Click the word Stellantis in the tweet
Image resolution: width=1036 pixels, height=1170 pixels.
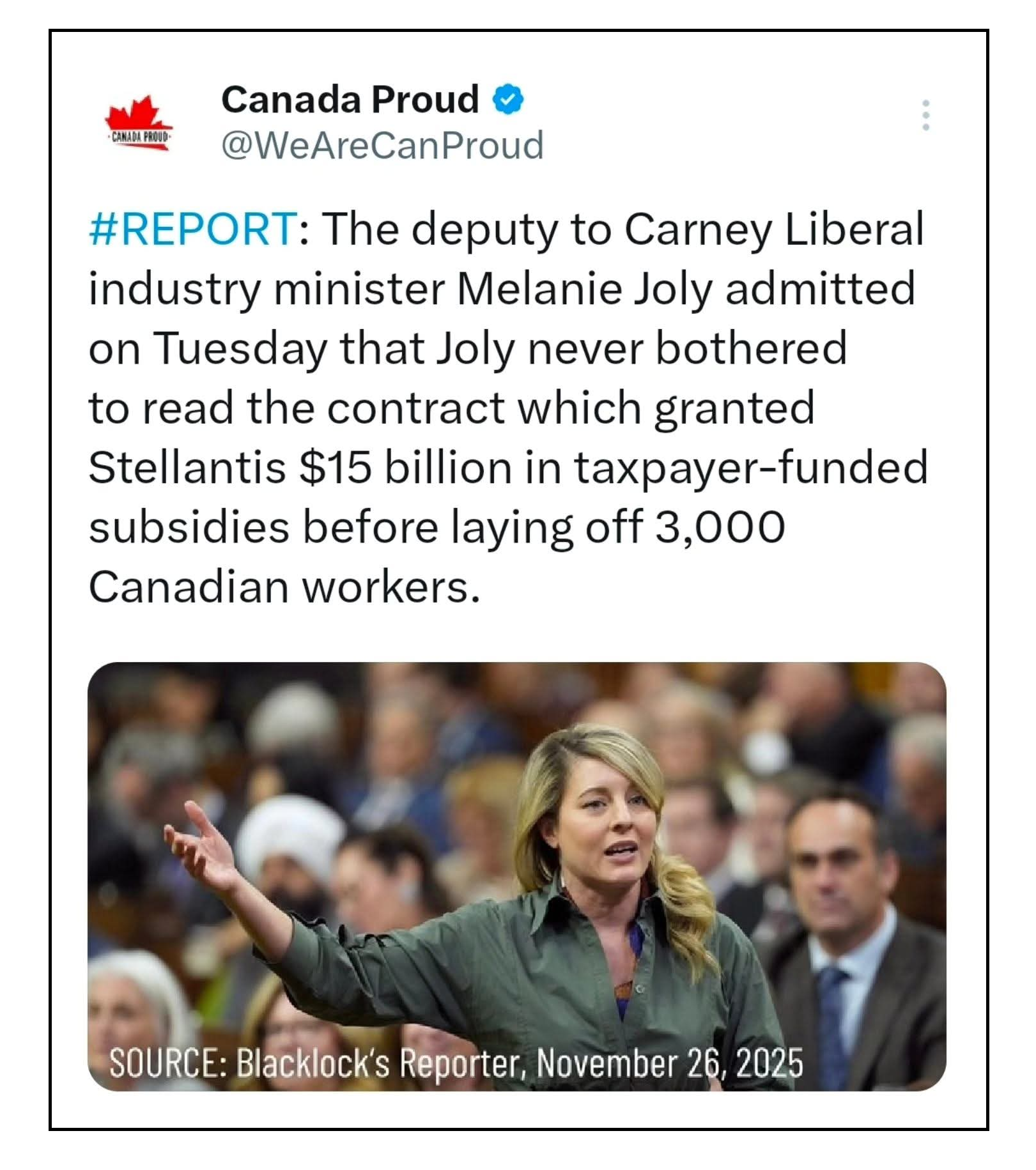click(x=187, y=467)
